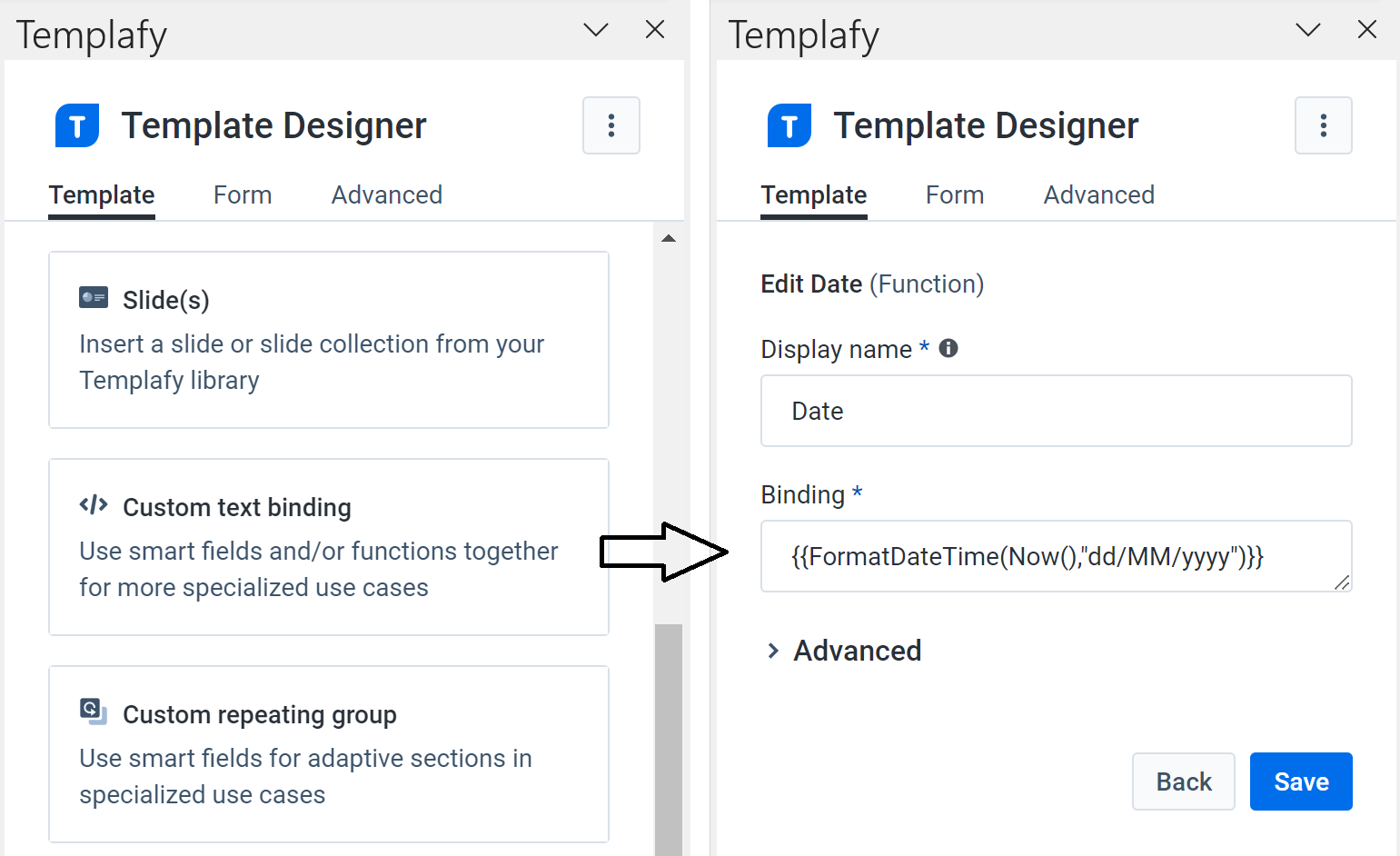The width and height of the screenshot is (1400, 856).
Task: Open the Advanced tab in the left panel
Action: 386,194
